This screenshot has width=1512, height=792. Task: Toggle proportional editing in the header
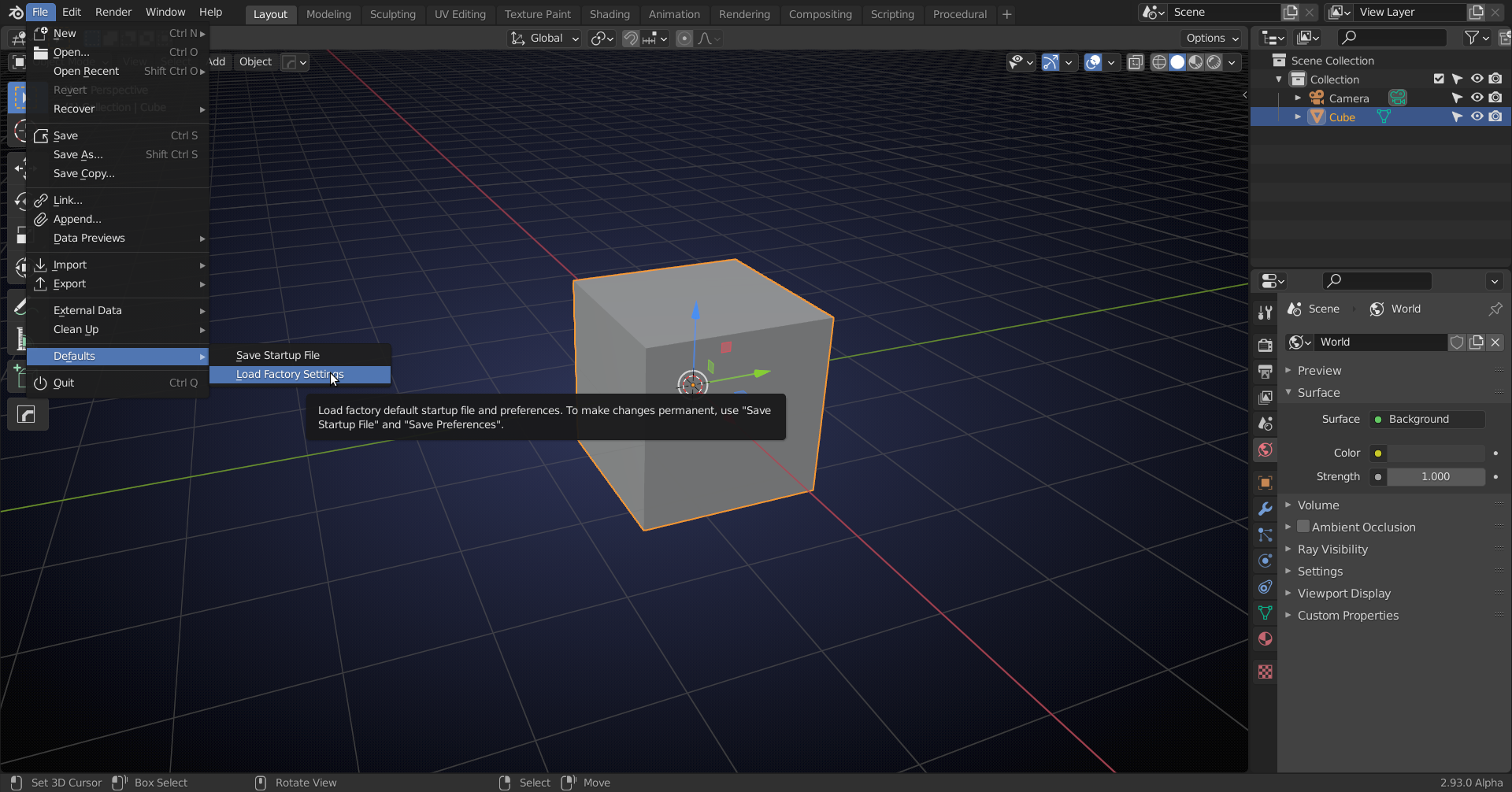pos(684,38)
